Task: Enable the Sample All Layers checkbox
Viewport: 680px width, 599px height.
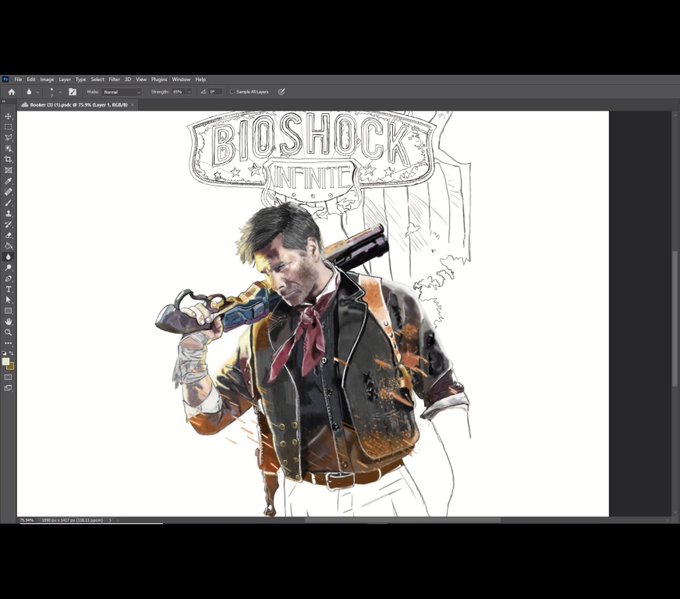Action: tap(232, 92)
